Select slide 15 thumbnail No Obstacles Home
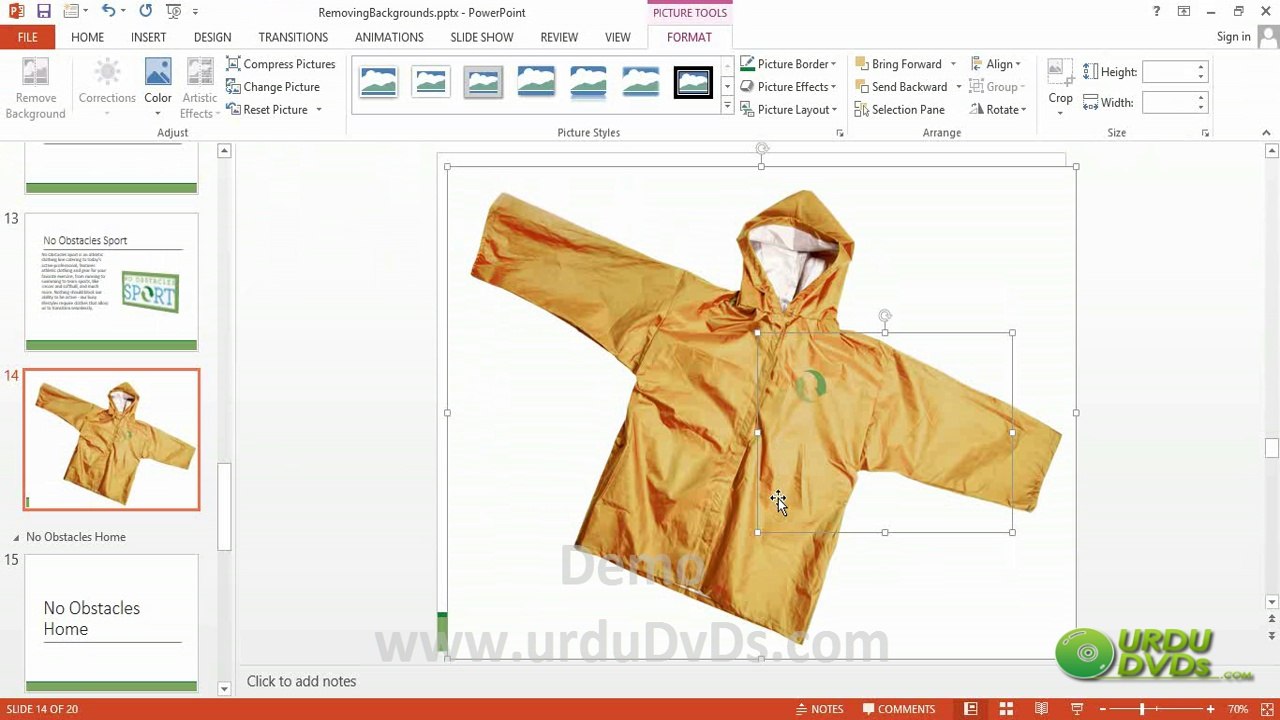Image resolution: width=1280 pixels, height=720 pixels. click(111, 623)
